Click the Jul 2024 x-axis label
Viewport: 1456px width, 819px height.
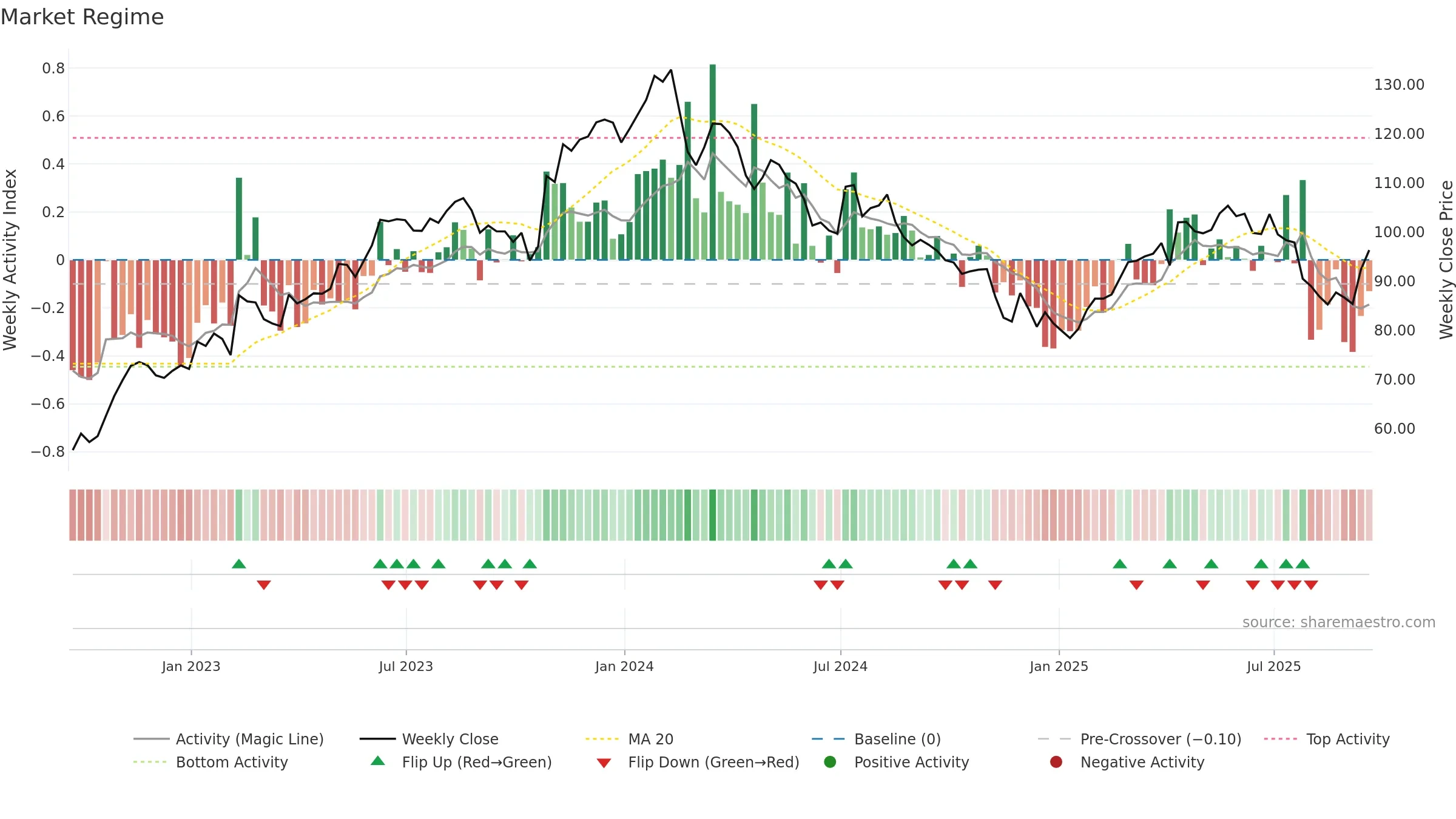pos(840,666)
